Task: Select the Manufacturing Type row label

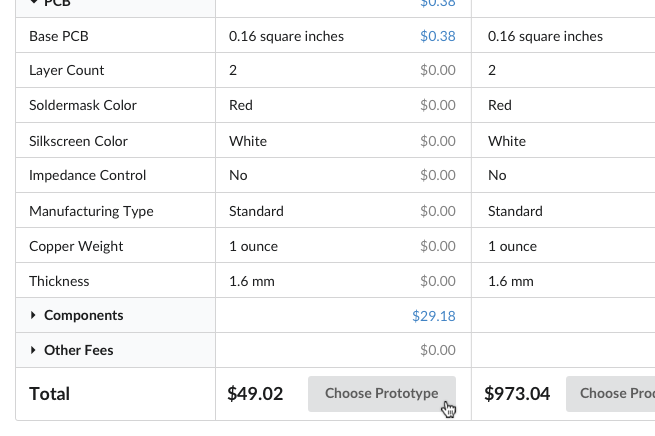Action: point(91,211)
